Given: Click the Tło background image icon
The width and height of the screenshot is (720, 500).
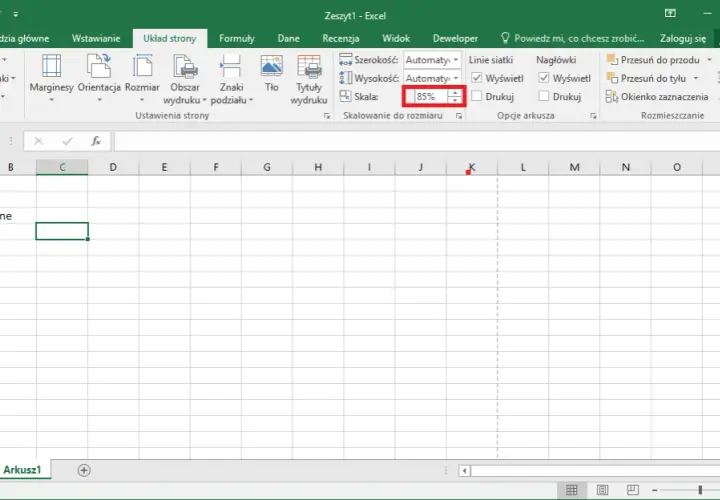Looking at the screenshot, I should [271, 66].
